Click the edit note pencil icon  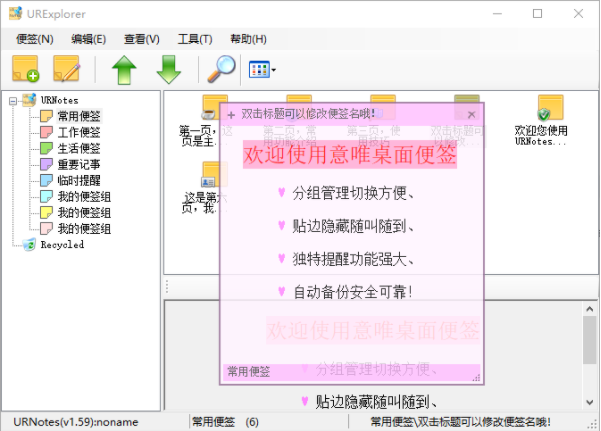(x=67, y=69)
